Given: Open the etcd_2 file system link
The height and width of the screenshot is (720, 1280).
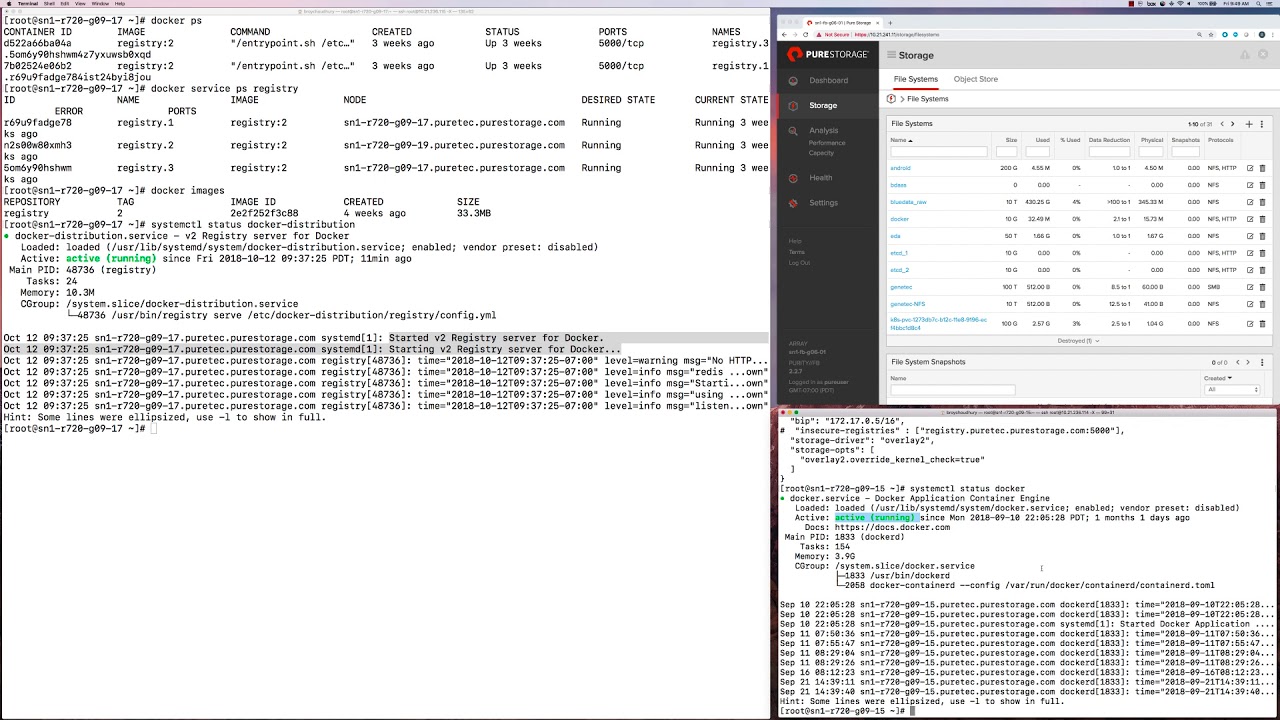Looking at the screenshot, I should (899, 270).
